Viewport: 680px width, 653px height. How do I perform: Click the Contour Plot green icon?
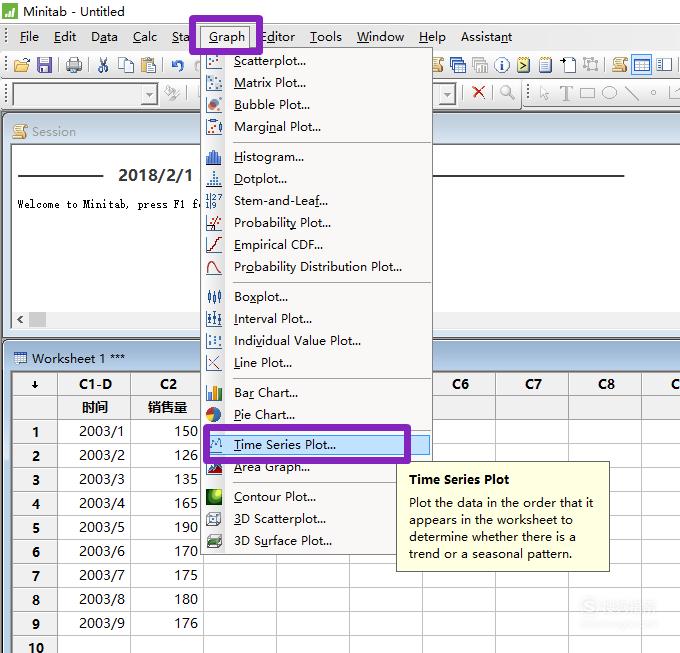(214, 496)
